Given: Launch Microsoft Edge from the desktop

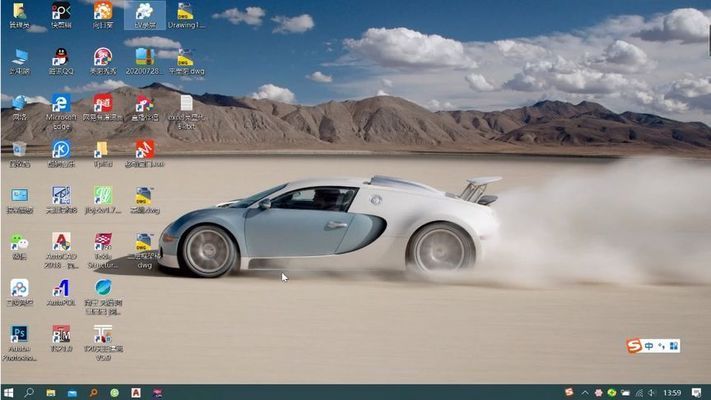Looking at the screenshot, I should (x=61, y=103).
